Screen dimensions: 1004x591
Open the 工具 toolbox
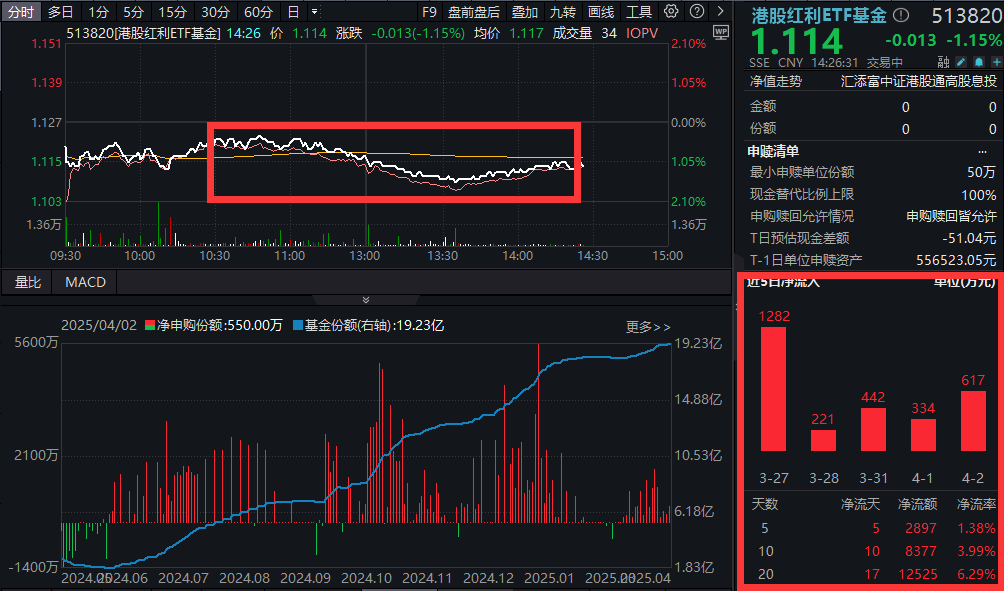tap(640, 12)
